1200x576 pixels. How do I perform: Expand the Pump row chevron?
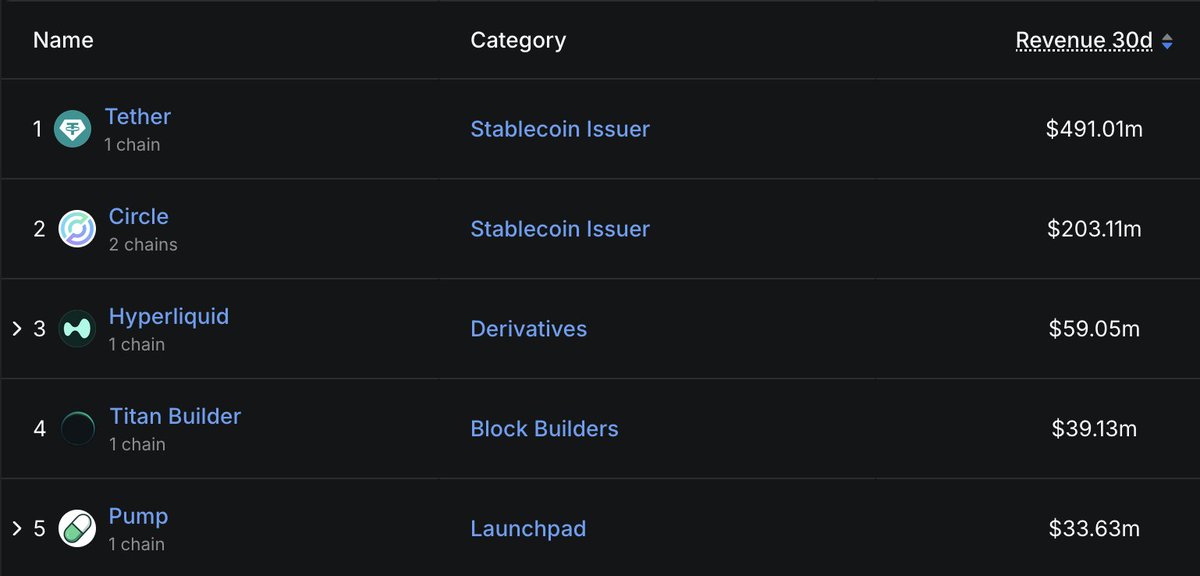click(16, 529)
